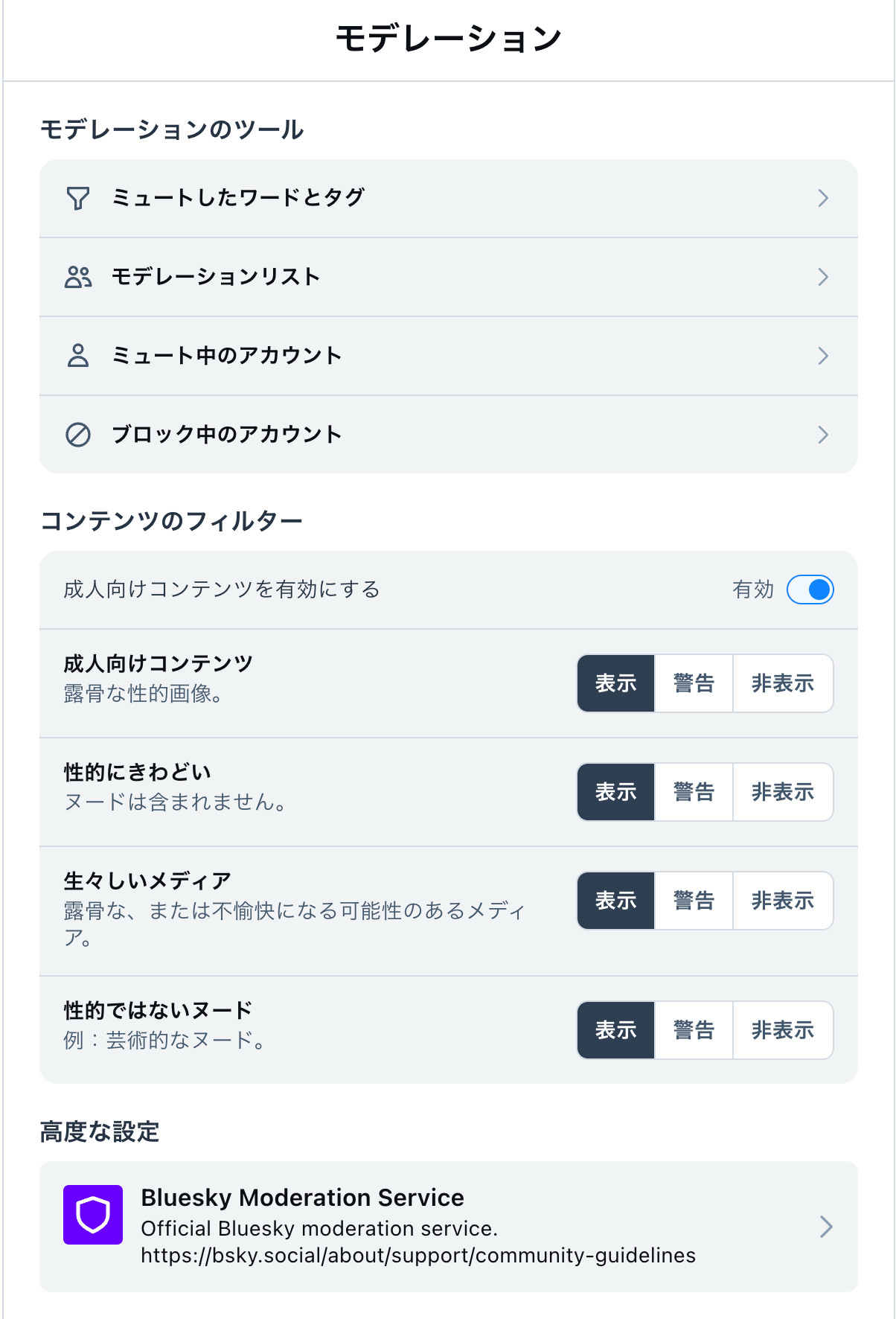Select 表示 for 性的ではないヌード
This screenshot has height=1319, width=896.
pos(615,1030)
